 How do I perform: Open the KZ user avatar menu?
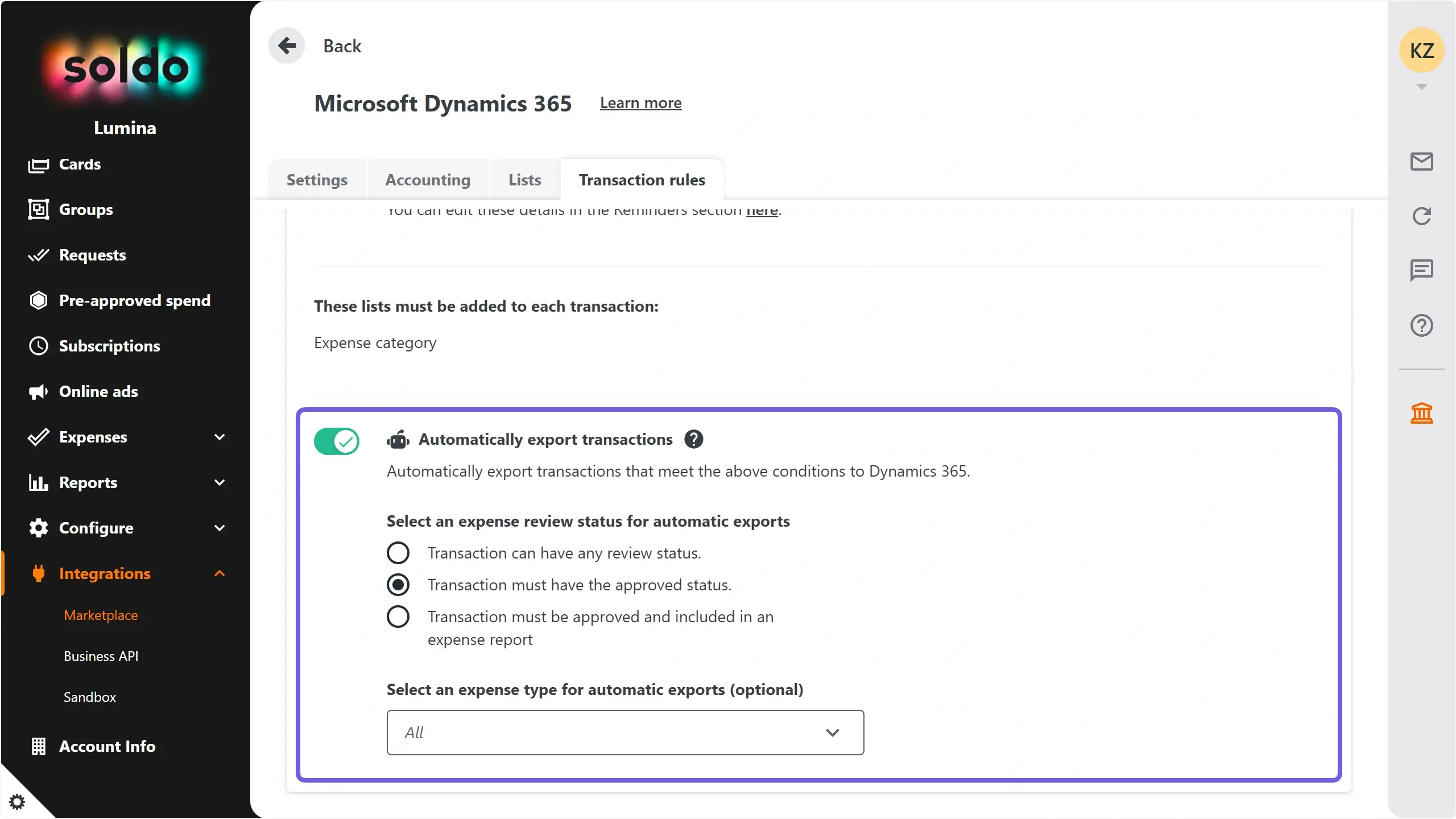coord(1421,51)
